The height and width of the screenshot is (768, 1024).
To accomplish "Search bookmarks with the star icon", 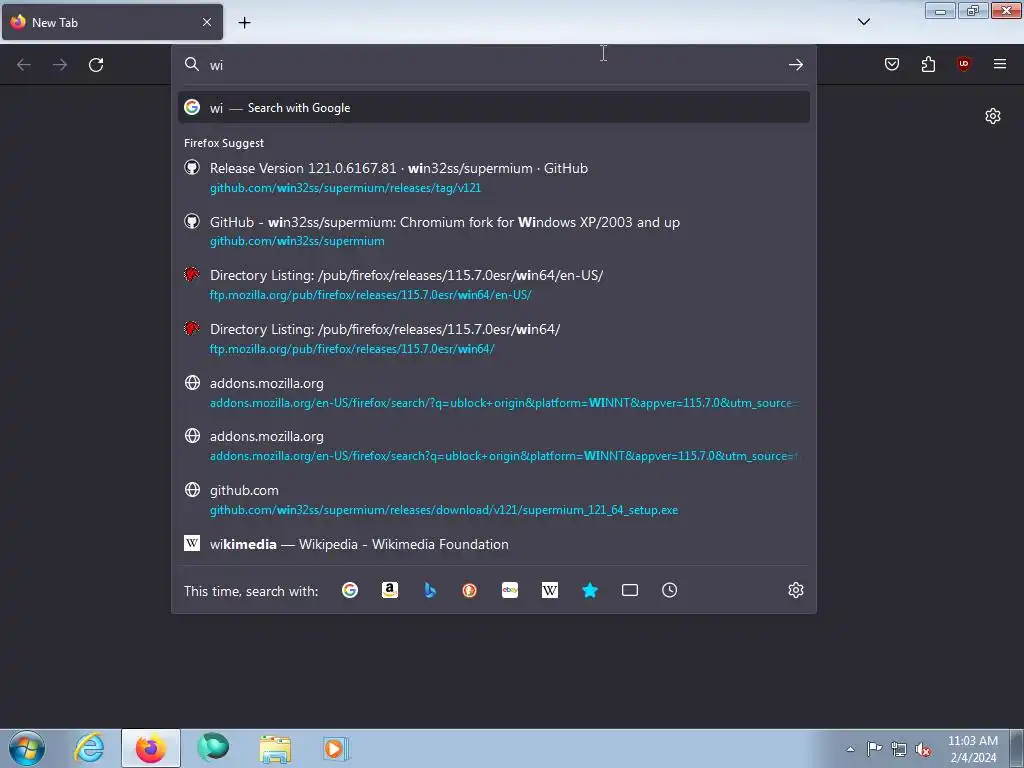I will [x=590, y=590].
